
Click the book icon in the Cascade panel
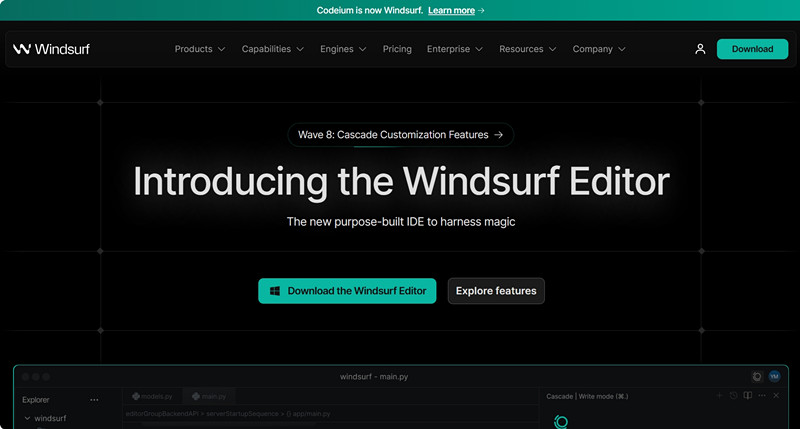coord(748,396)
